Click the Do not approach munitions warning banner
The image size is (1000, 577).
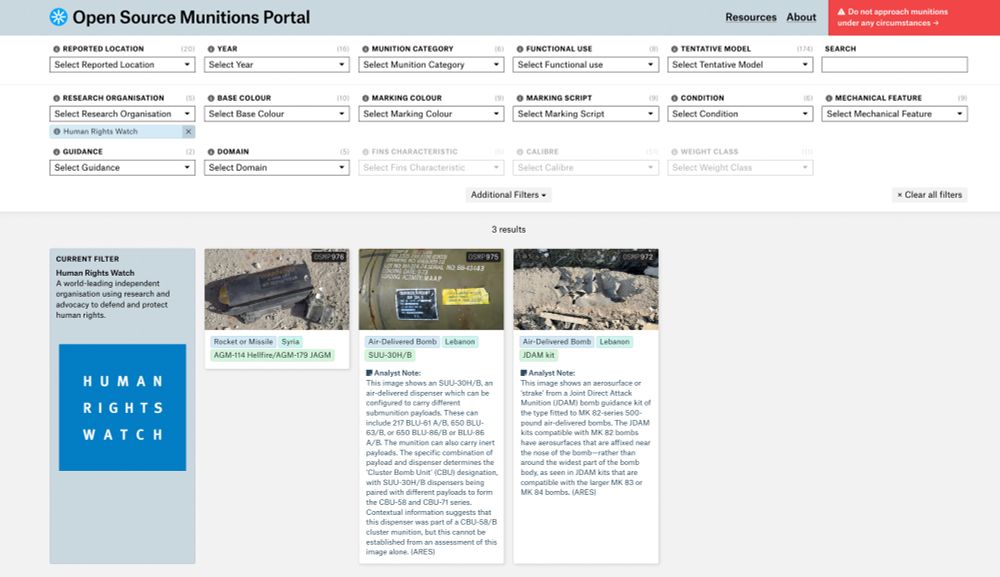tap(914, 17)
